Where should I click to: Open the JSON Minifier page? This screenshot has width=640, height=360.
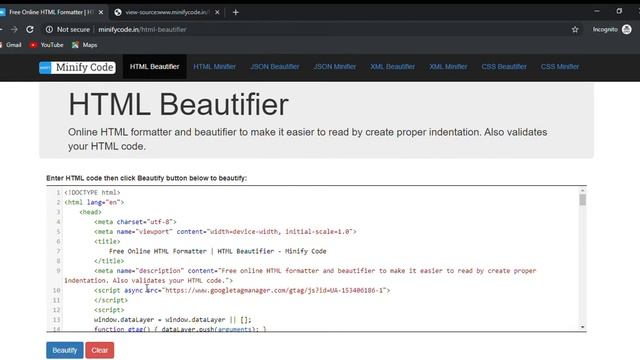pyautogui.click(x=335, y=67)
